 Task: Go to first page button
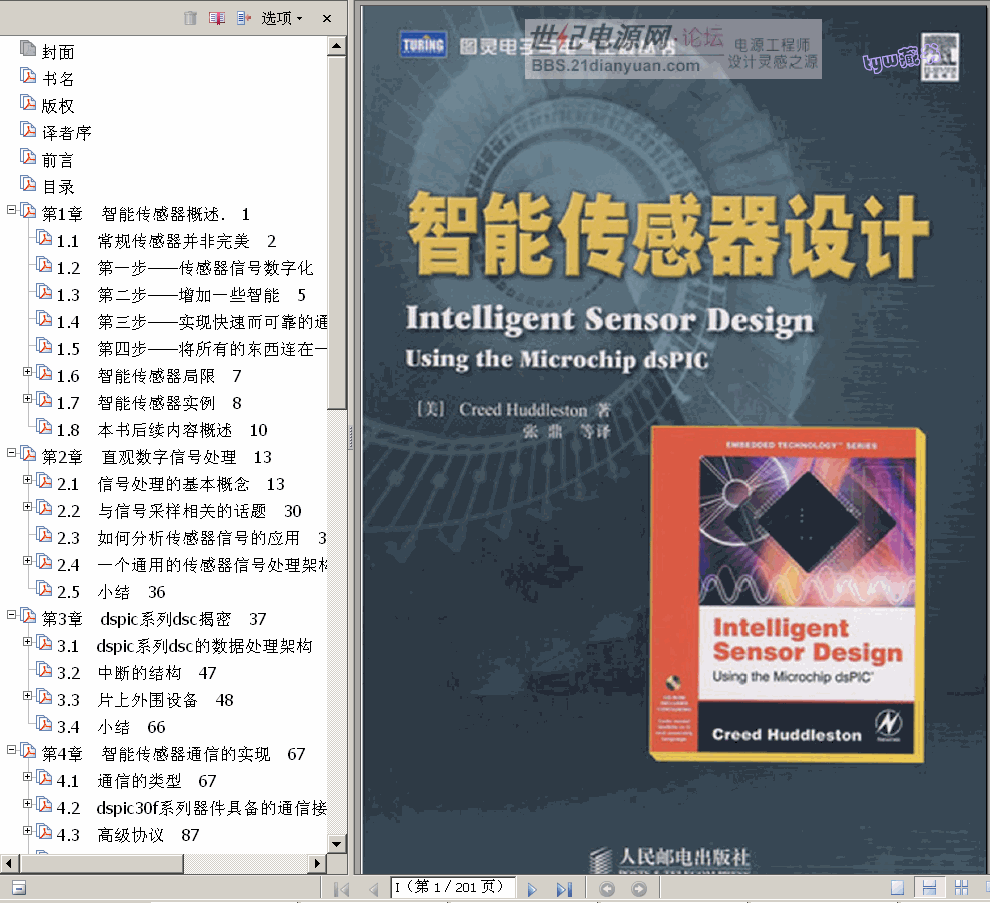pos(341,889)
